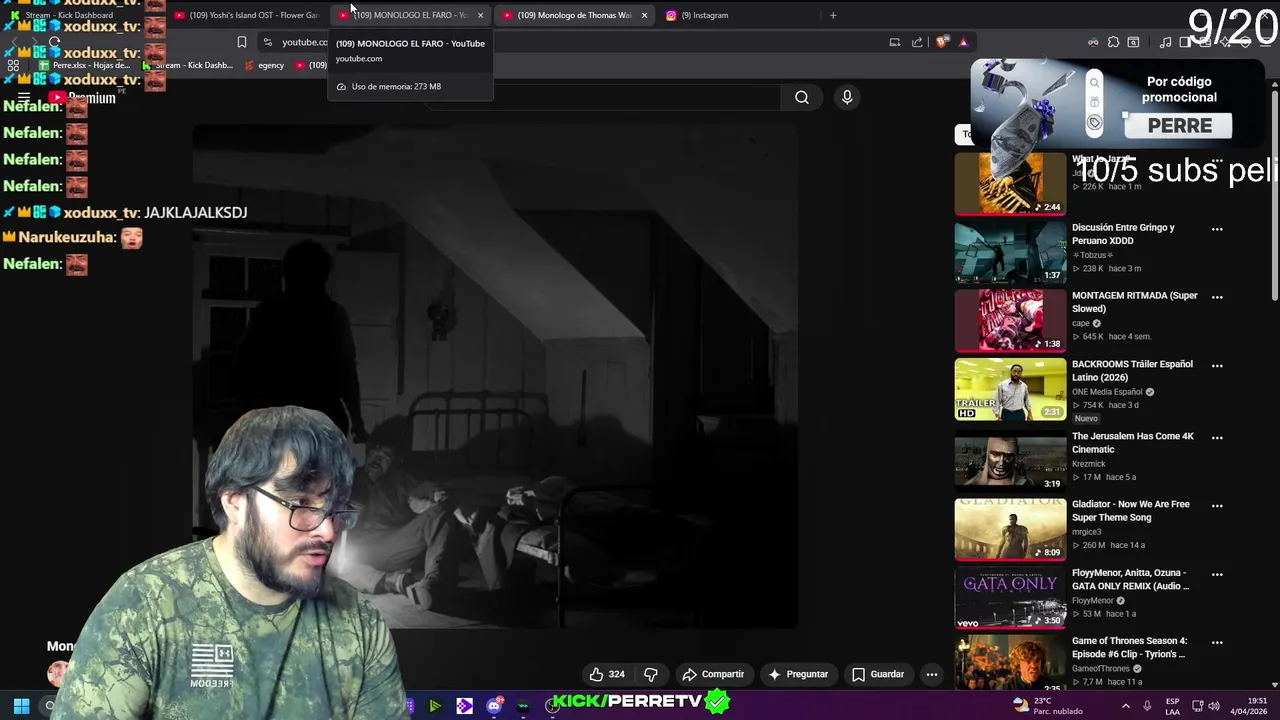Open the ESP LAA language switcher
This screenshot has width=1280, height=720.
1173,705
